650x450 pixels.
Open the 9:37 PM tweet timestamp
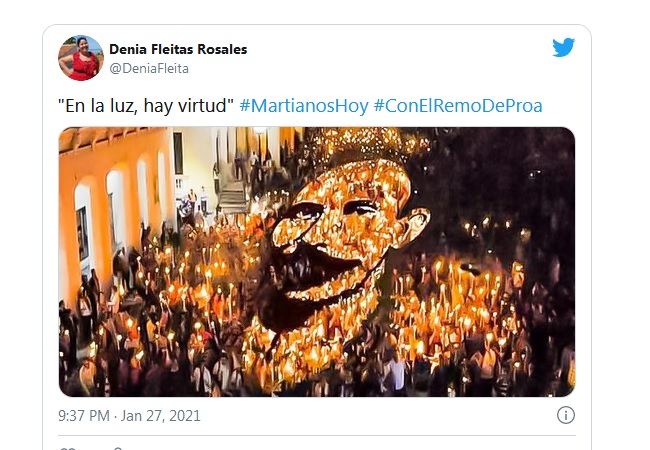84,416
